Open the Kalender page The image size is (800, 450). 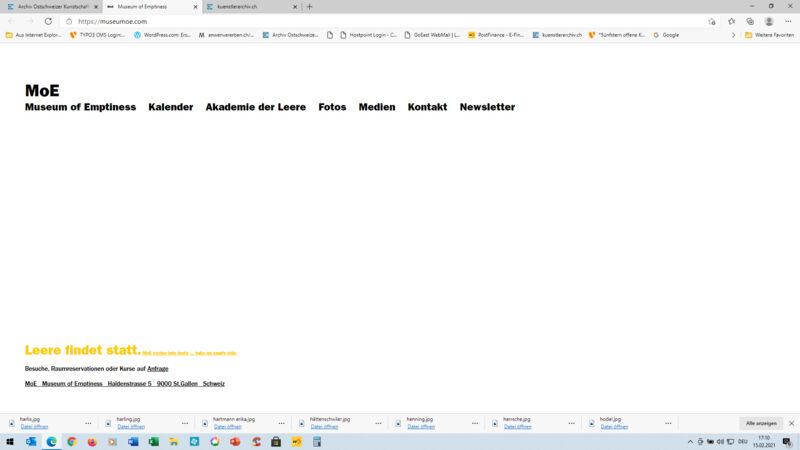click(171, 107)
